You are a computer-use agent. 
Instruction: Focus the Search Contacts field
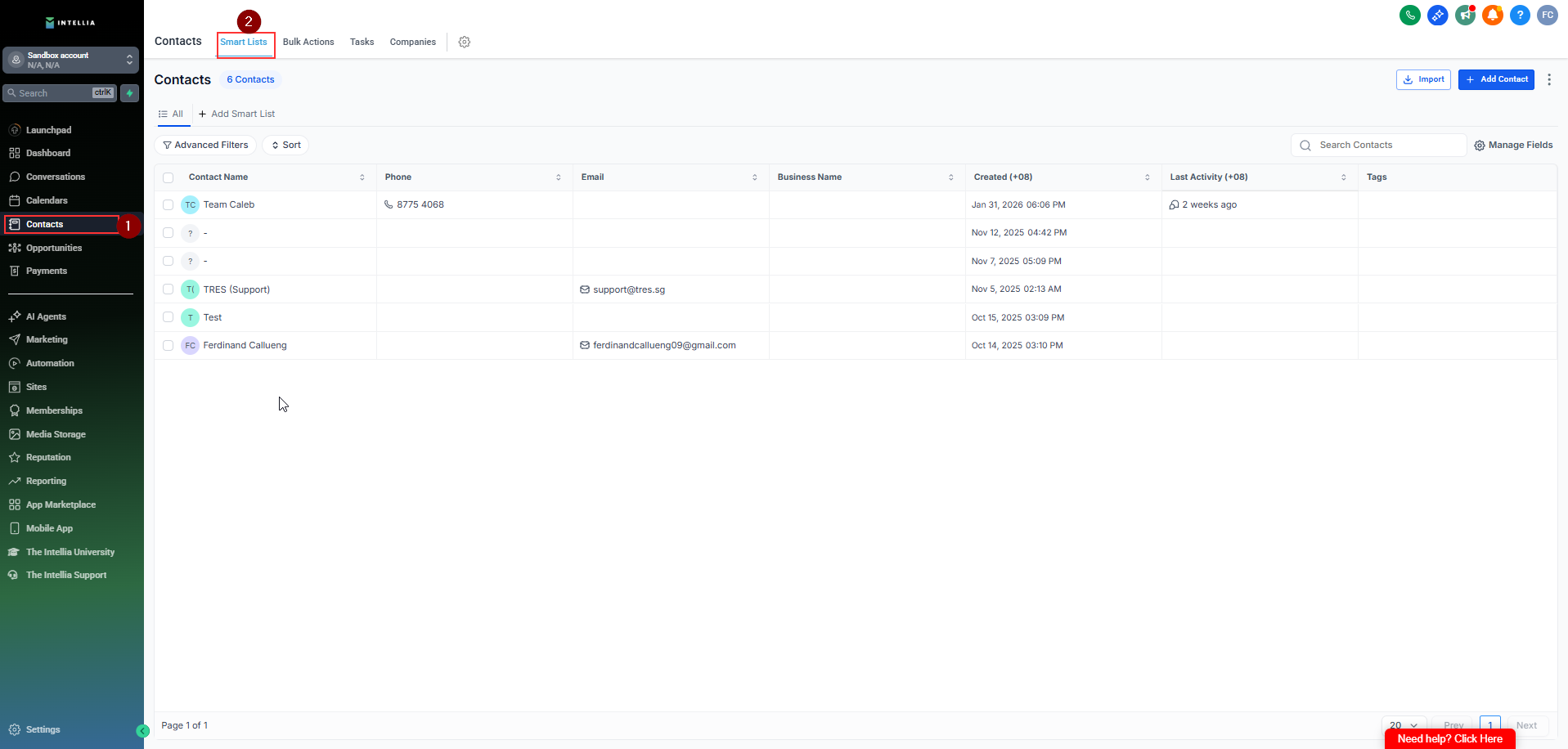tap(1379, 145)
